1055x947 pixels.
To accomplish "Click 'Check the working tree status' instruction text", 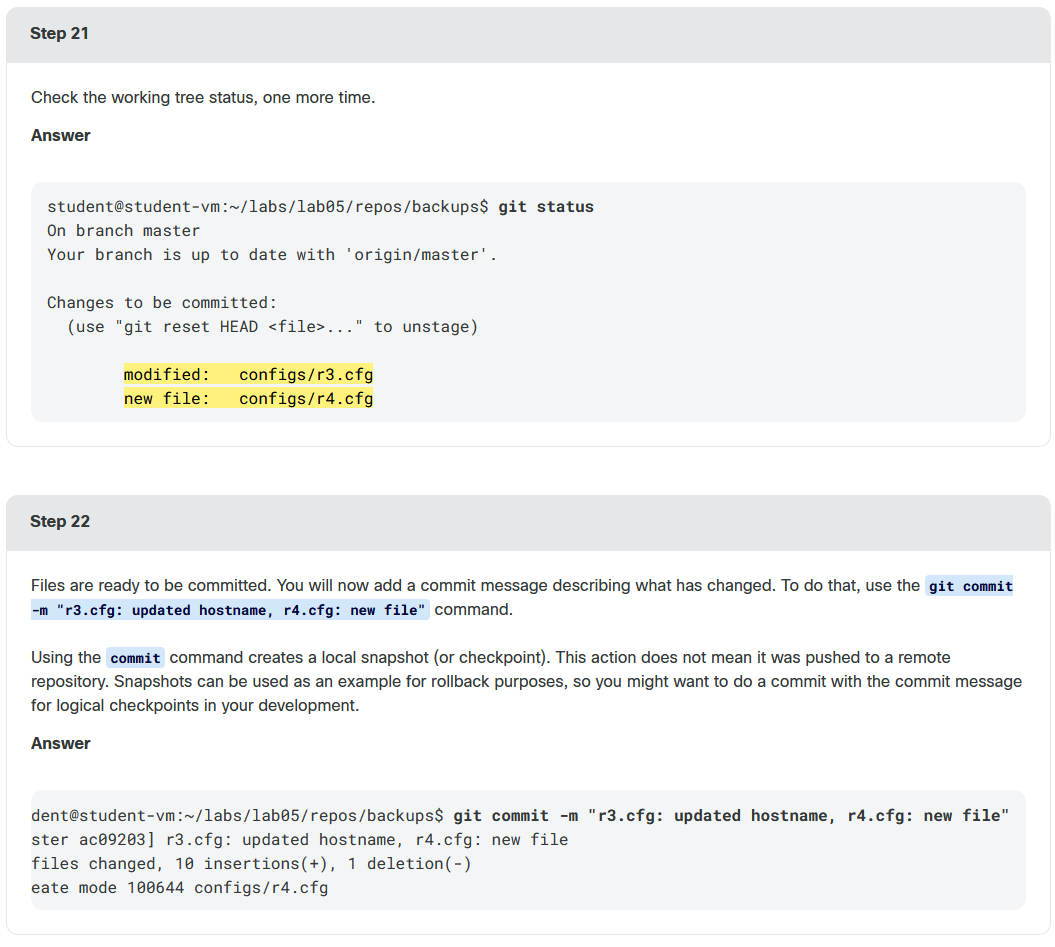I will coord(203,98).
